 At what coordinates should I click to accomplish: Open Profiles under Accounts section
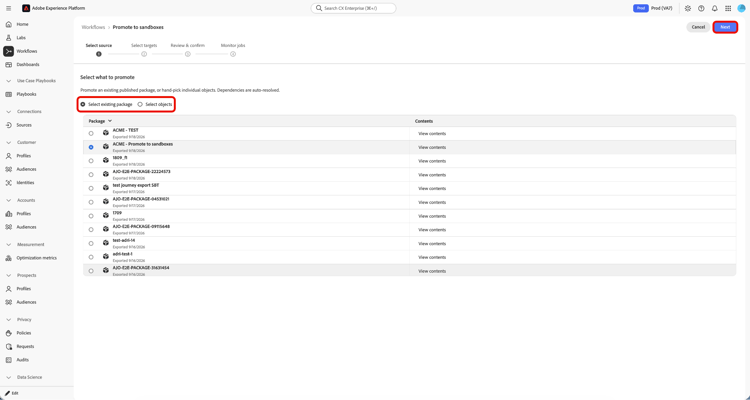tap(23, 213)
